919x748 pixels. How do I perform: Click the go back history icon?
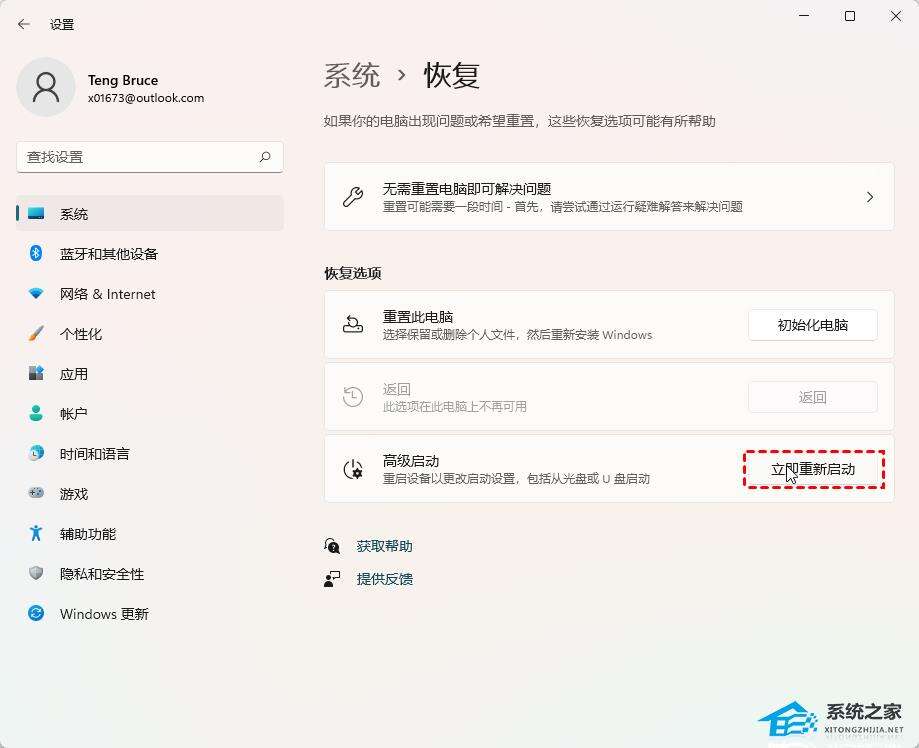(353, 397)
